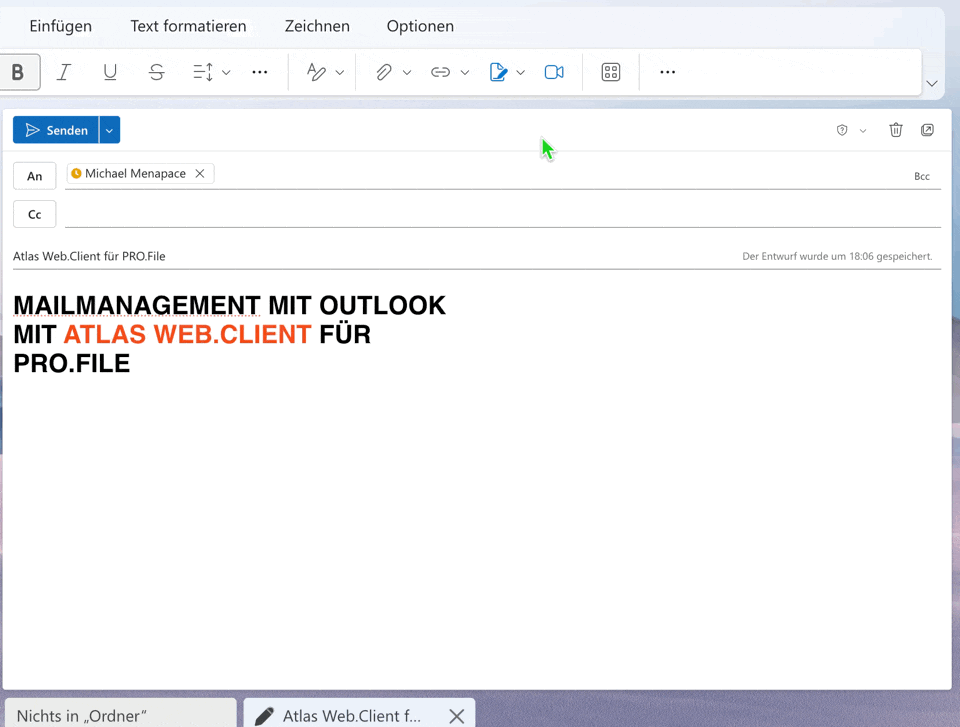
Task: Click the MAILMANAGEMENT heading word
Action: pos(137,306)
